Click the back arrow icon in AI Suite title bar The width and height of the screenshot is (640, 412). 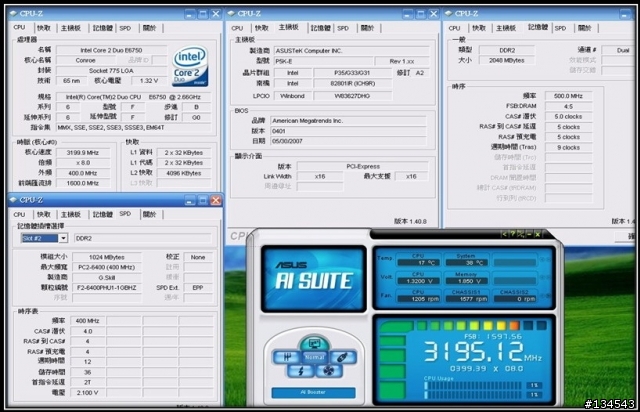click(504, 234)
